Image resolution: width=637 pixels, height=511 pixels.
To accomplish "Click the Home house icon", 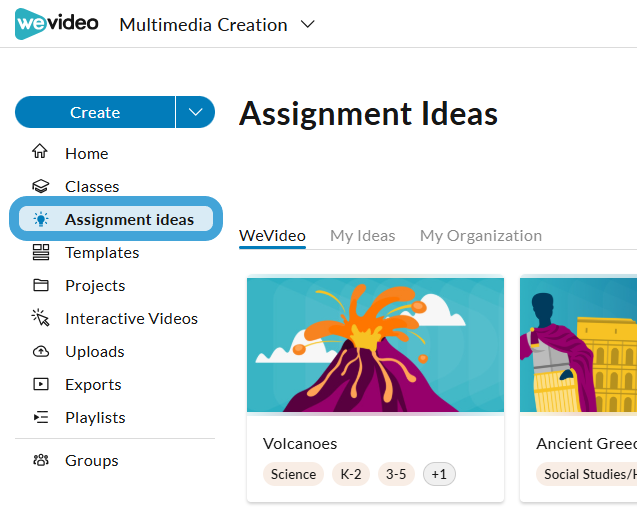I will (40, 151).
